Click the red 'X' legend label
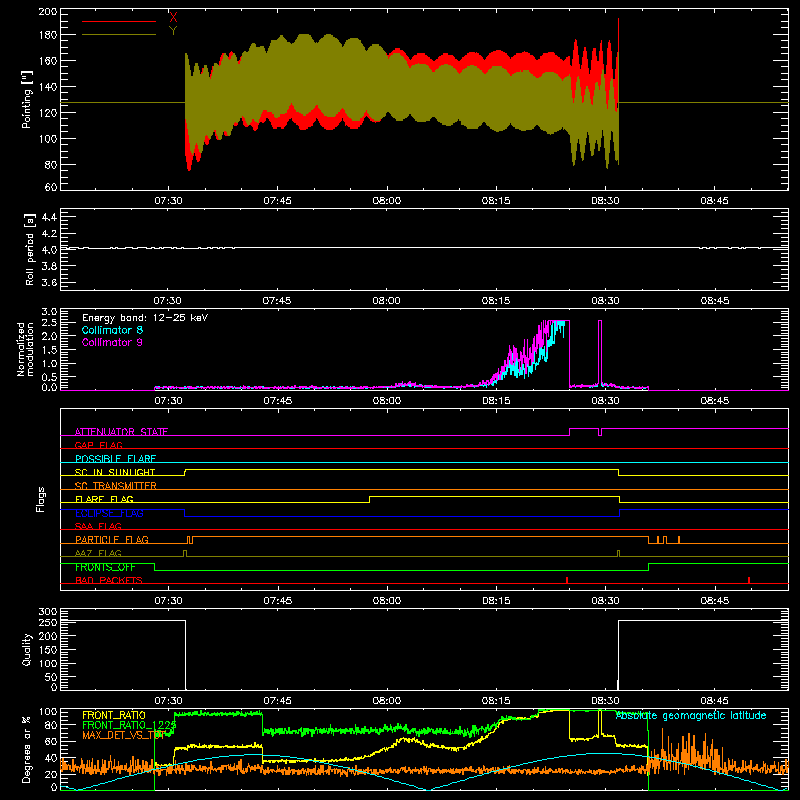Image resolution: width=800 pixels, height=800 pixels. (x=173, y=18)
